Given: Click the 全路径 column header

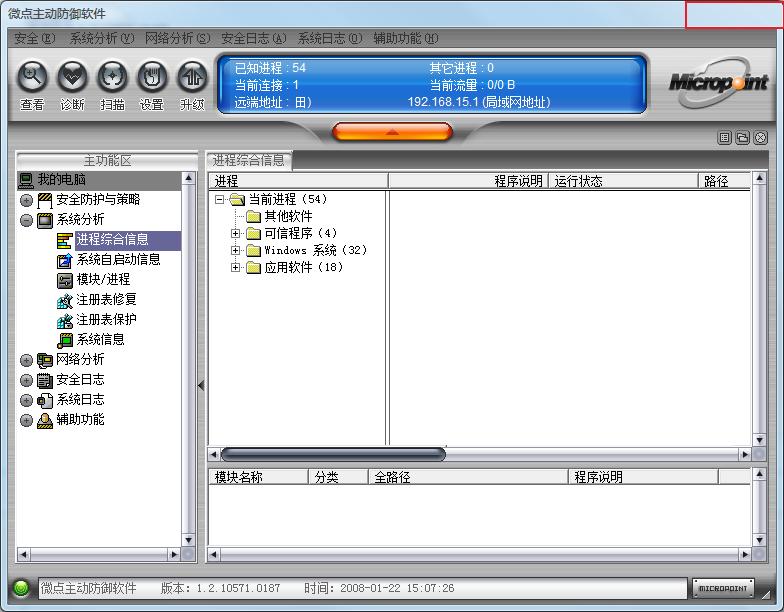Looking at the screenshot, I should [x=468, y=477].
